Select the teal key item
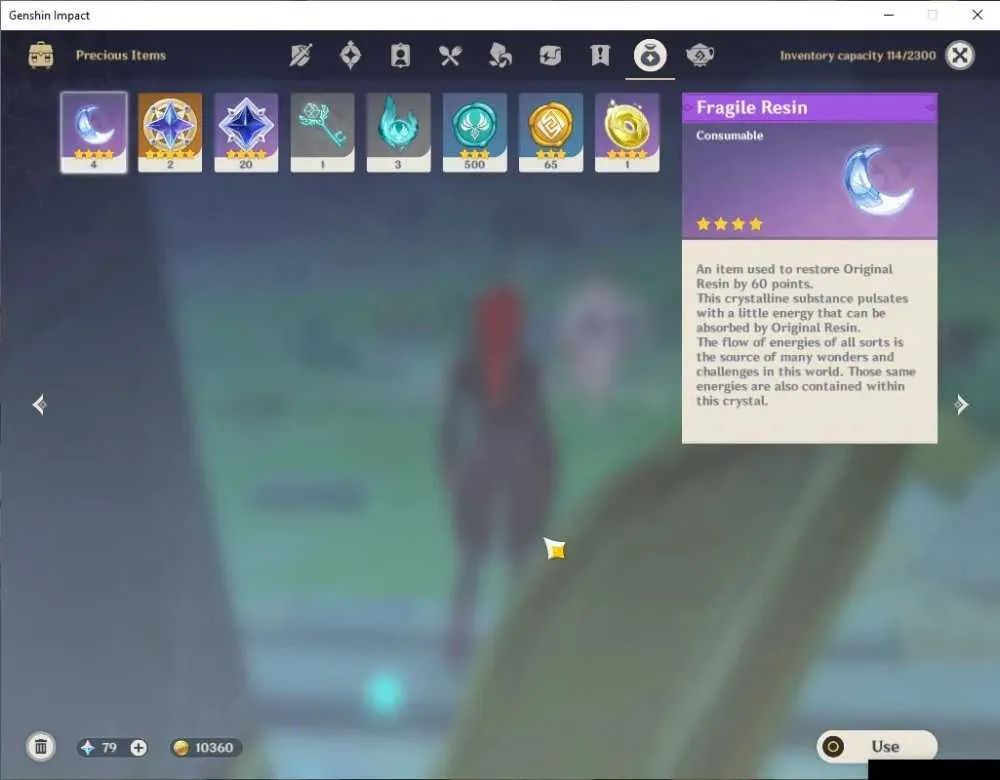The height and width of the screenshot is (780, 1000). [x=322, y=132]
